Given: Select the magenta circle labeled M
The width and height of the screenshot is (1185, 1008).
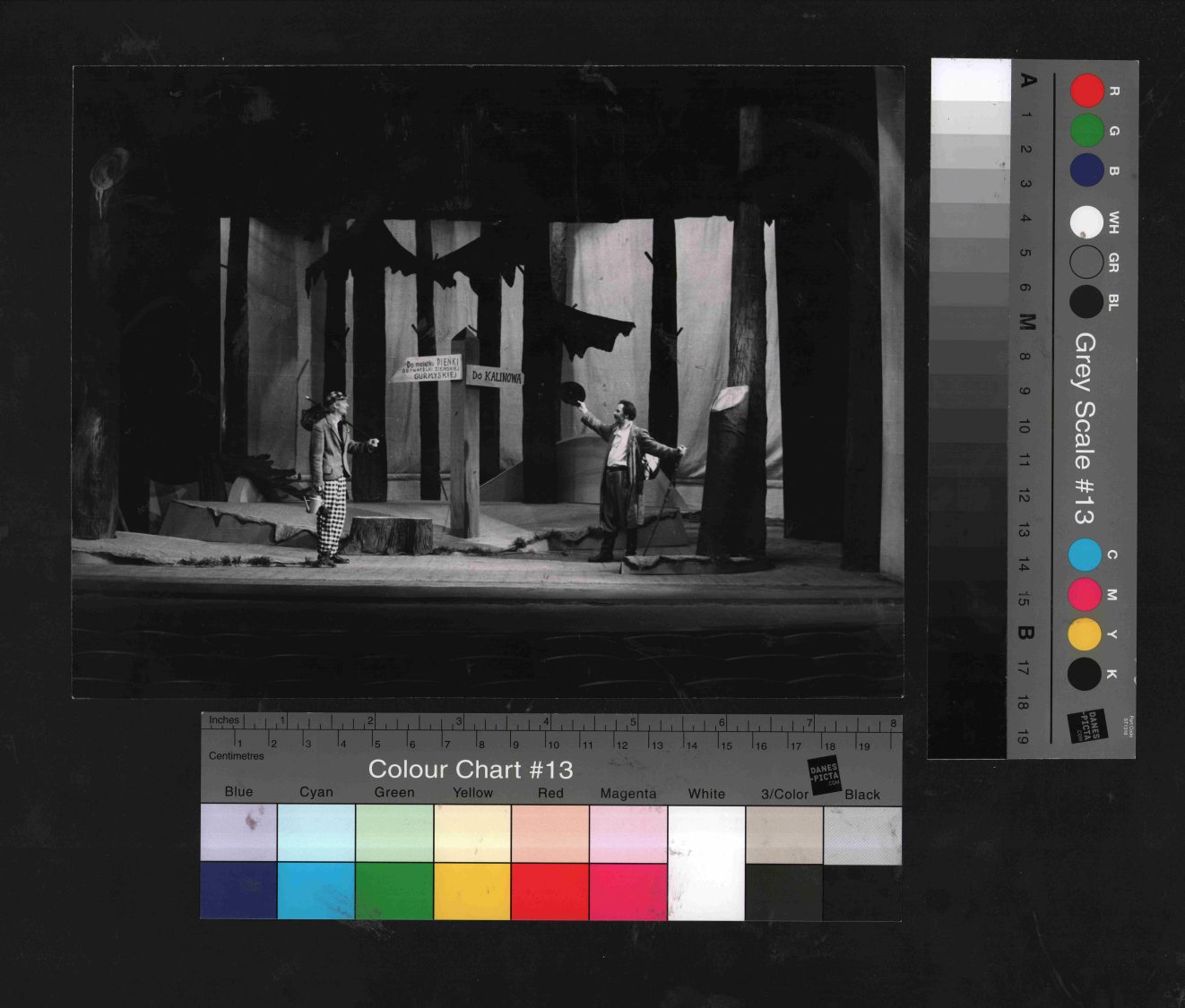Looking at the screenshot, I should click(x=1085, y=595).
